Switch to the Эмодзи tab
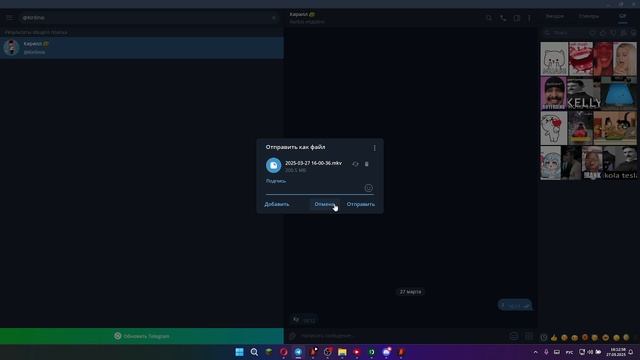Image resolution: width=640 pixels, height=360 pixels. point(555,16)
